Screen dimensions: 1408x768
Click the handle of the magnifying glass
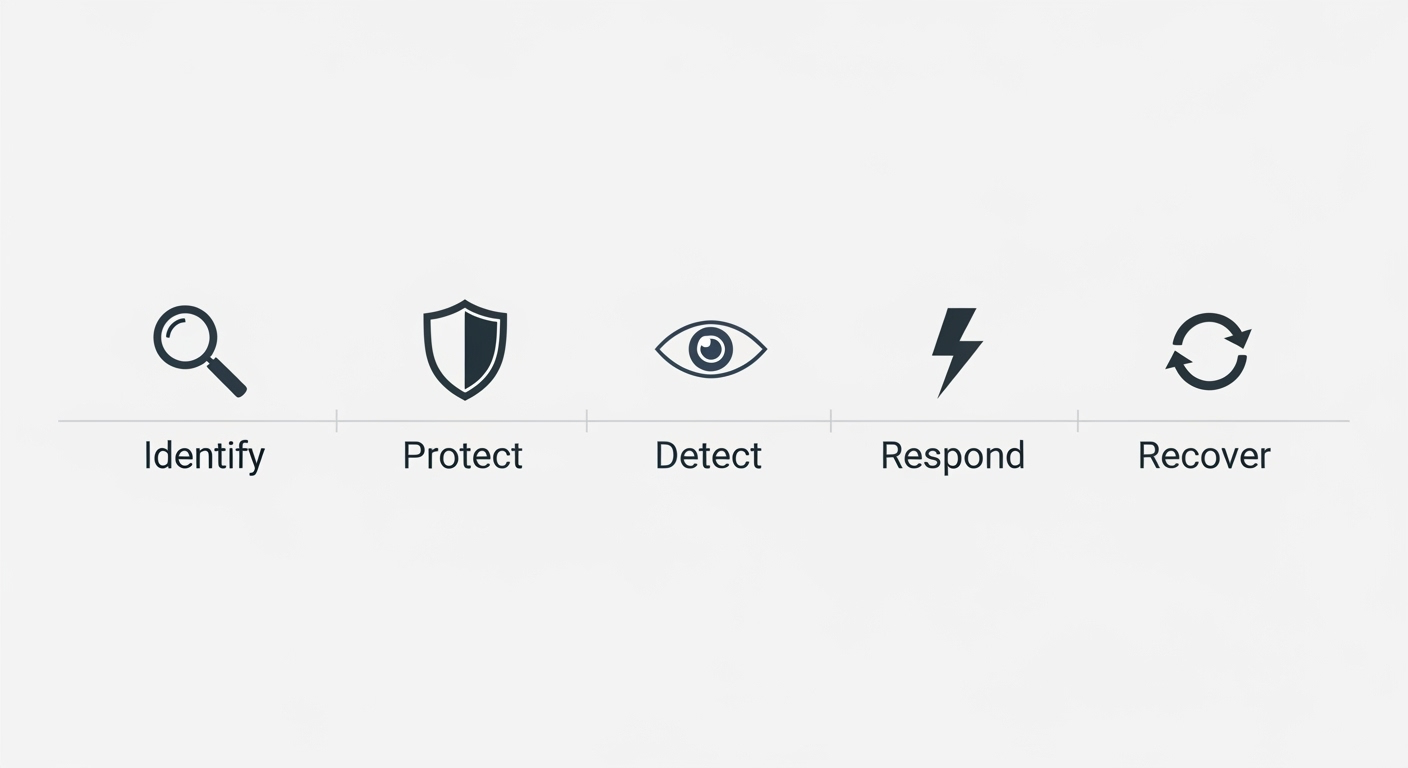(227, 378)
